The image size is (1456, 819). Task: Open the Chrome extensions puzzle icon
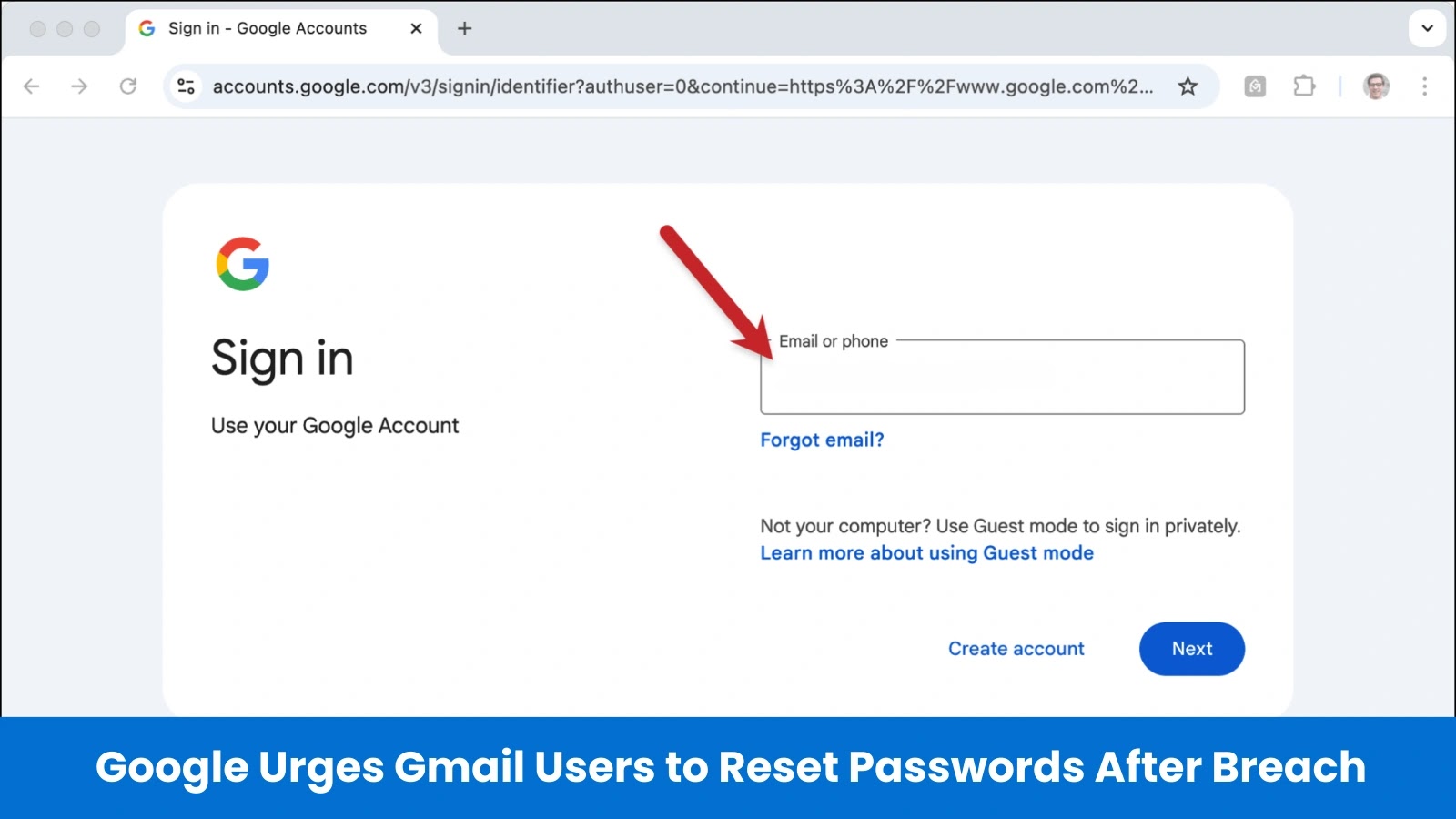click(x=1304, y=86)
